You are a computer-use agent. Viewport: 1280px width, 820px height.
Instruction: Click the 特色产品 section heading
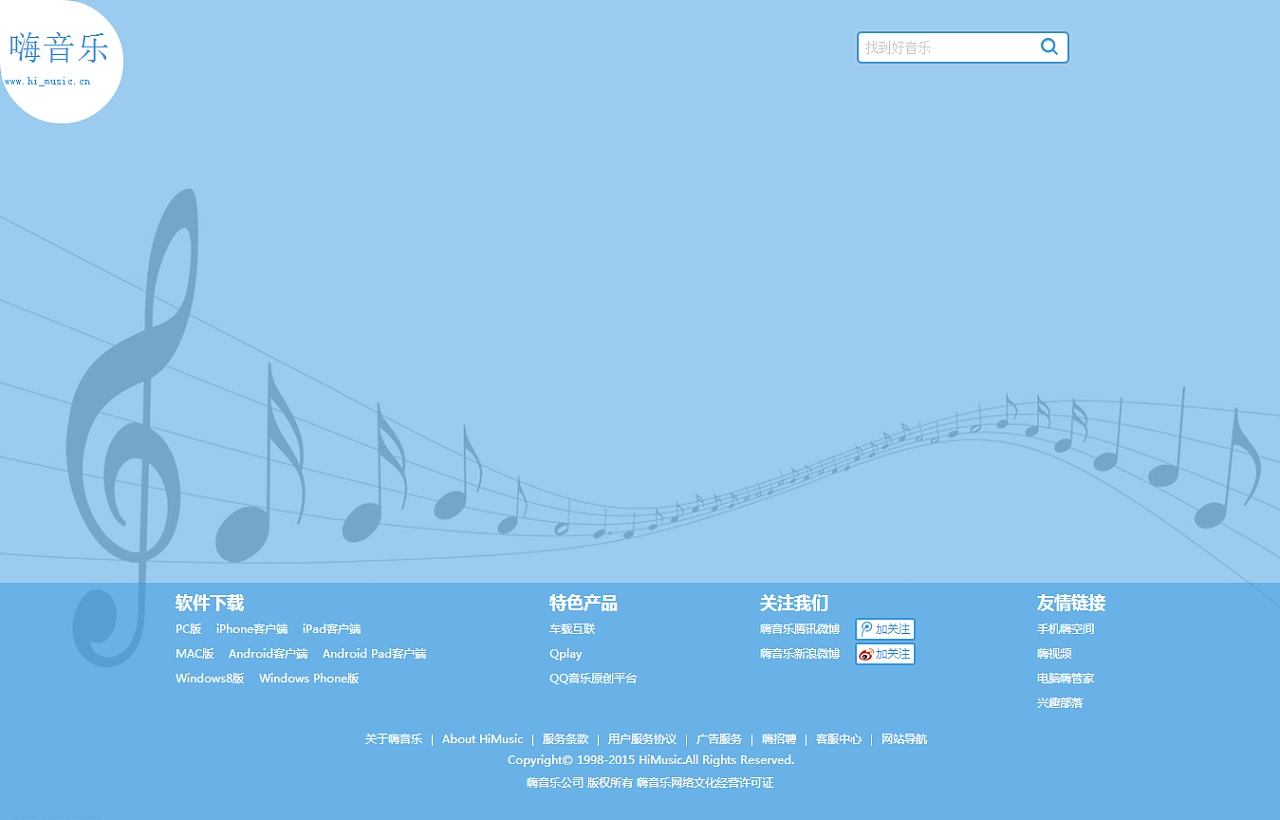584,603
